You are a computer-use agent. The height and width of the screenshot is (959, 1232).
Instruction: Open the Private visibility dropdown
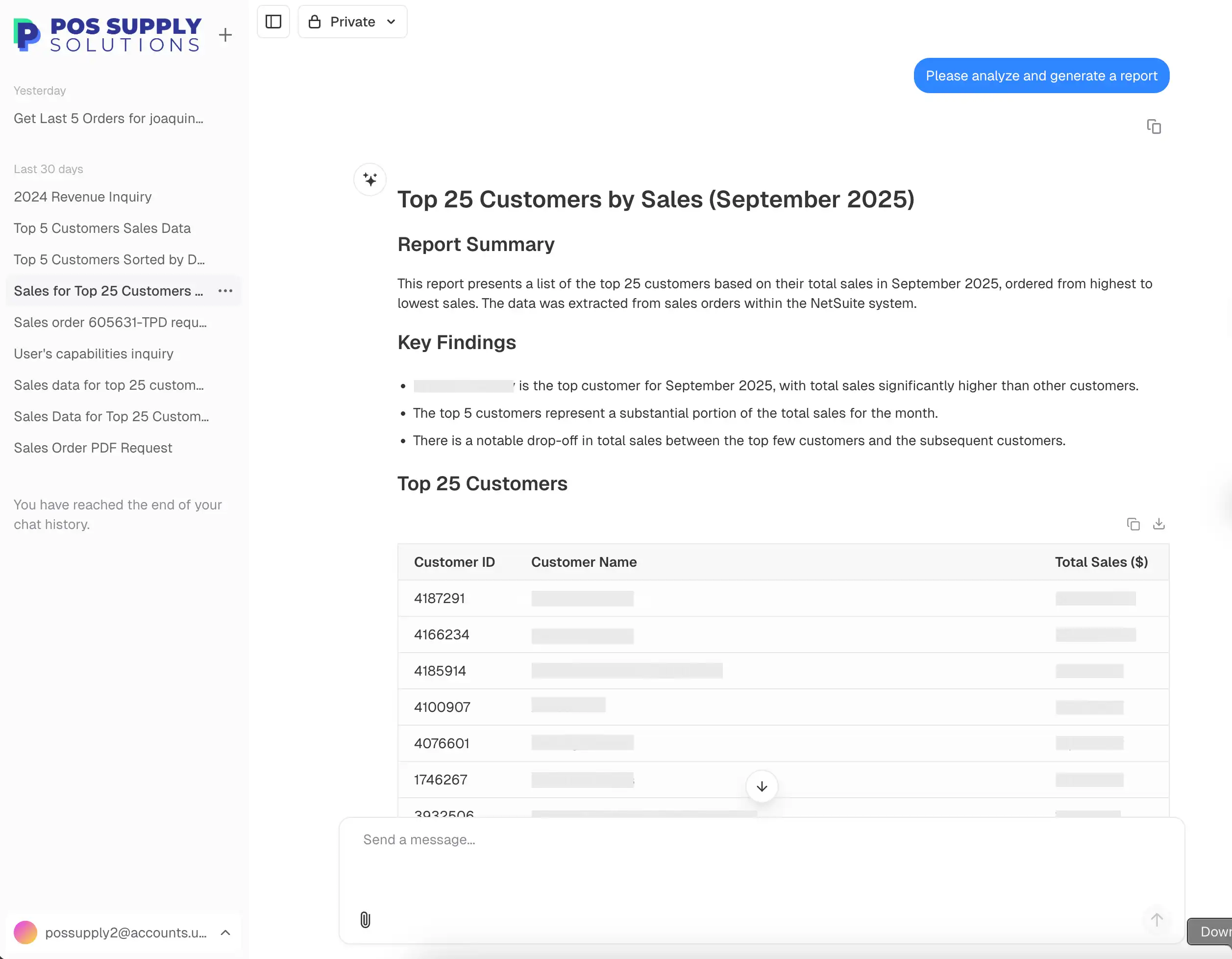pos(352,22)
